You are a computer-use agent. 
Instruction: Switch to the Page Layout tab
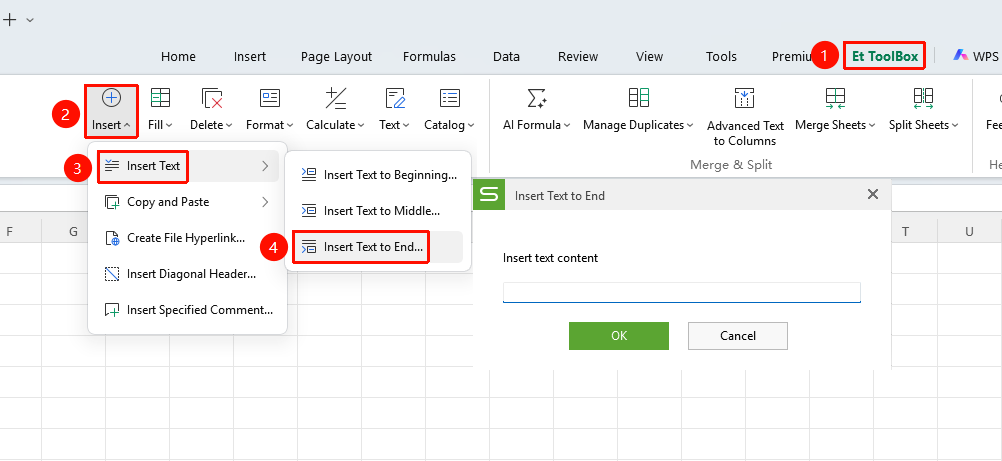336,56
